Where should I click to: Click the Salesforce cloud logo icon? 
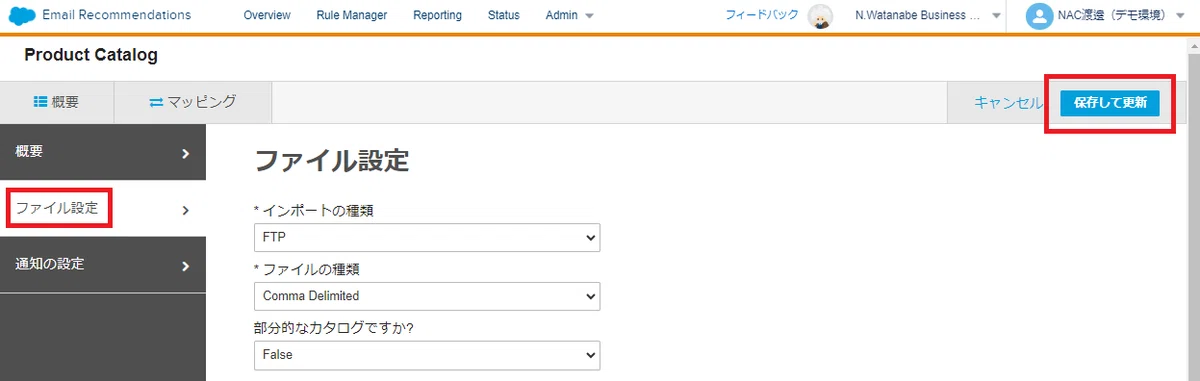[22, 15]
